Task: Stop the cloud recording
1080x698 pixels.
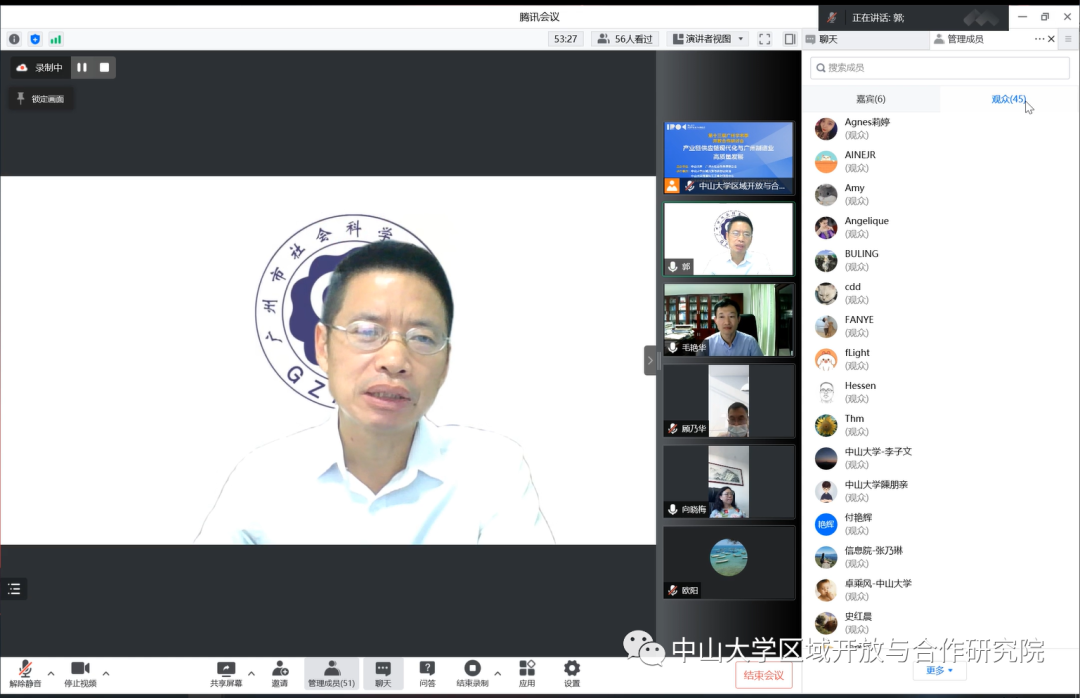Action: (x=105, y=68)
